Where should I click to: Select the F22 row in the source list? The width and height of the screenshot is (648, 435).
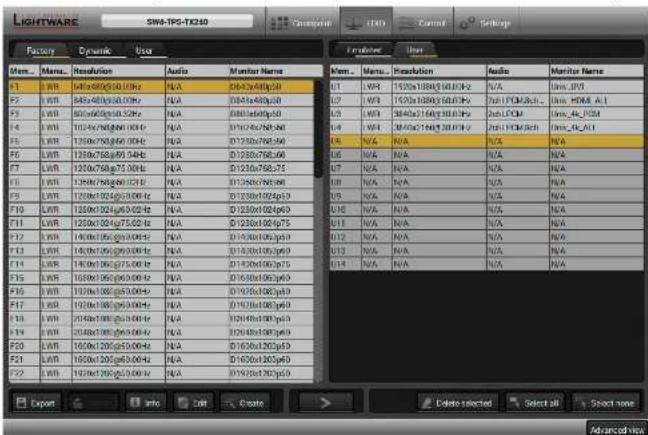(x=161, y=373)
